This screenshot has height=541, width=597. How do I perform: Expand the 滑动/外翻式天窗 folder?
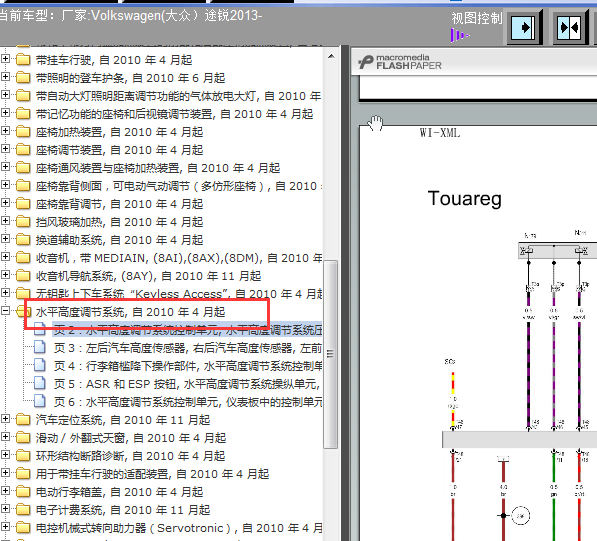(x=5, y=437)
